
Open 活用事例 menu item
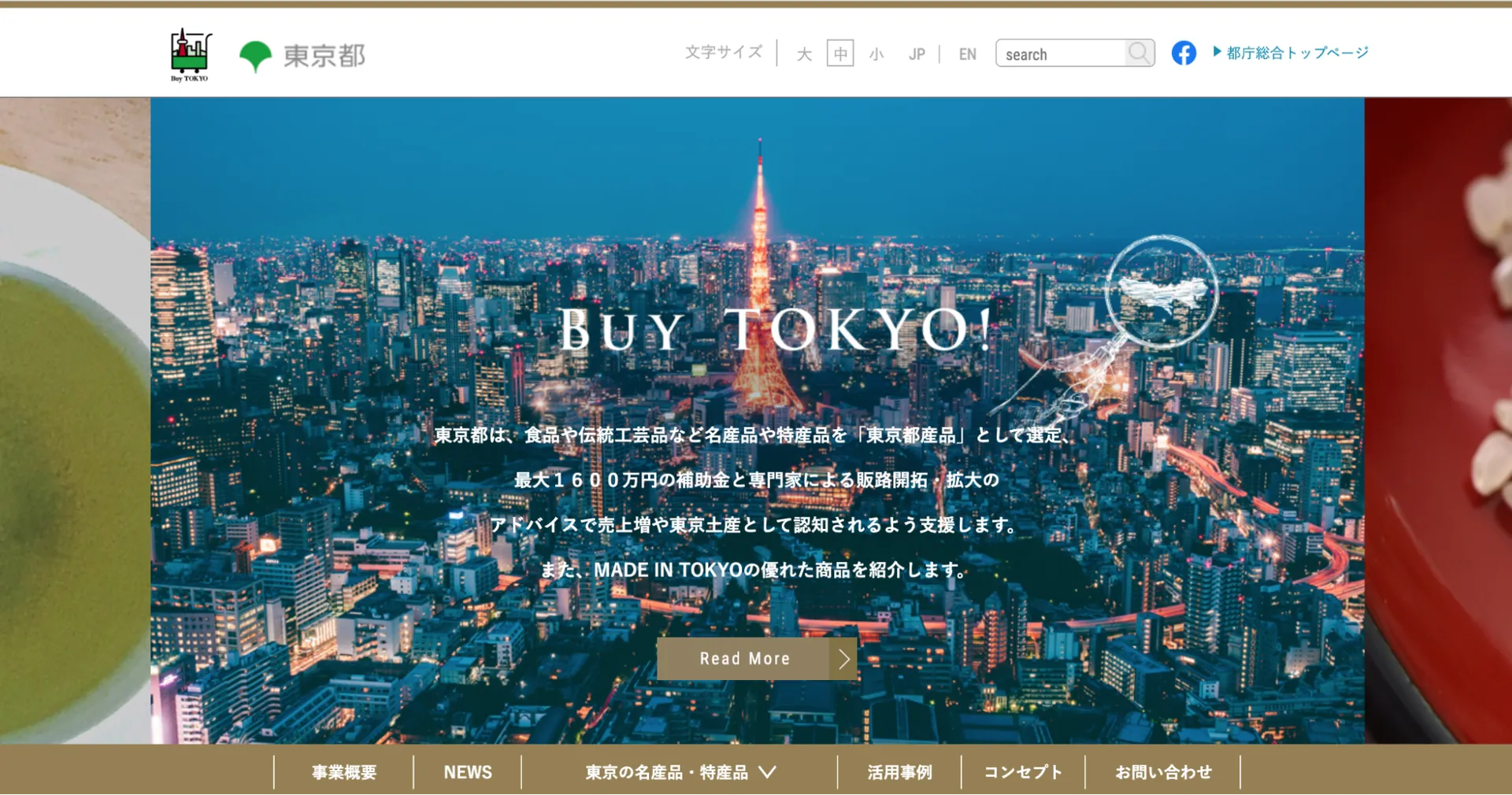tap(899, 772)
